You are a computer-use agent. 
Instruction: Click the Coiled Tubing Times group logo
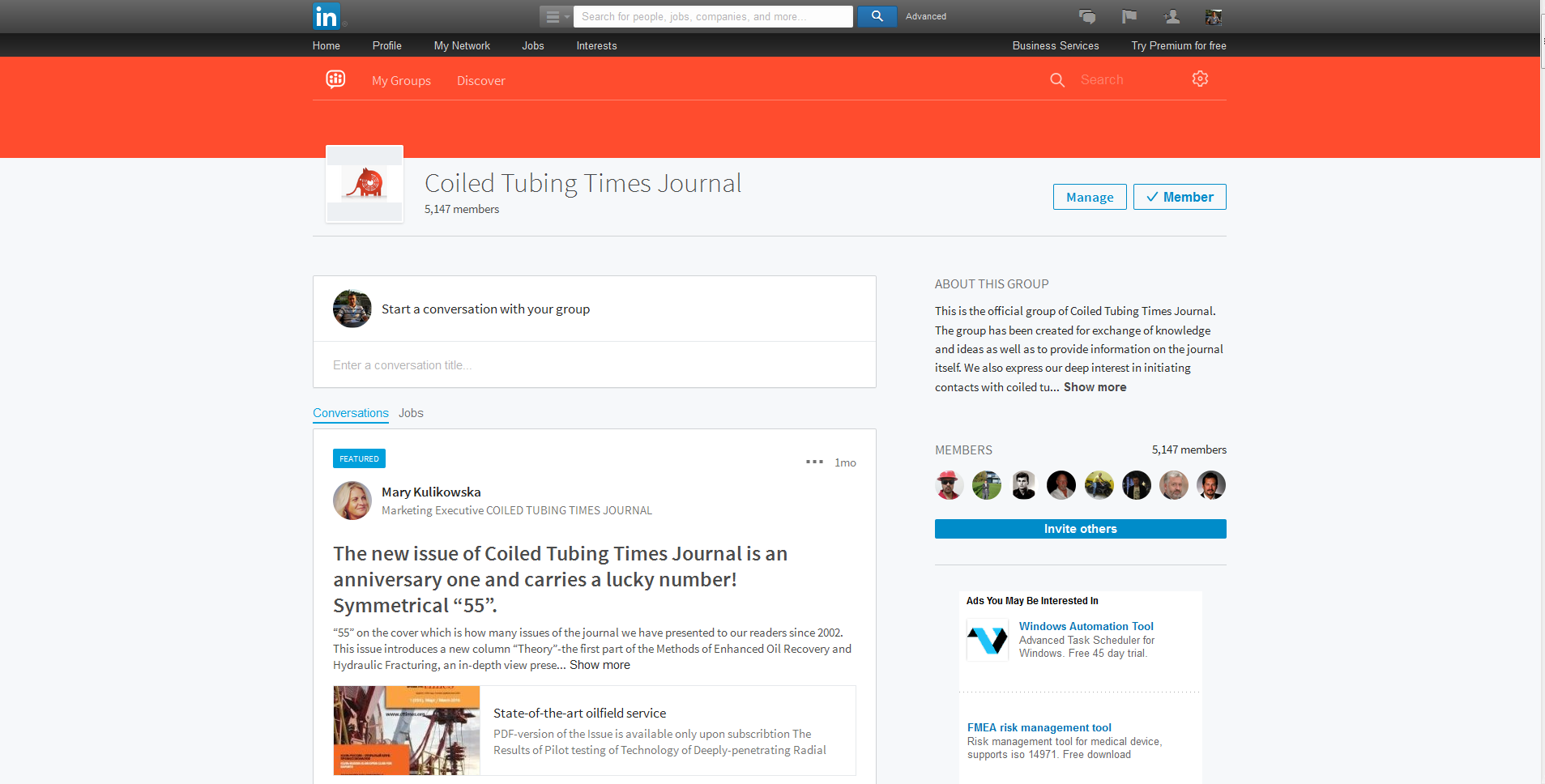coord(365,184)
